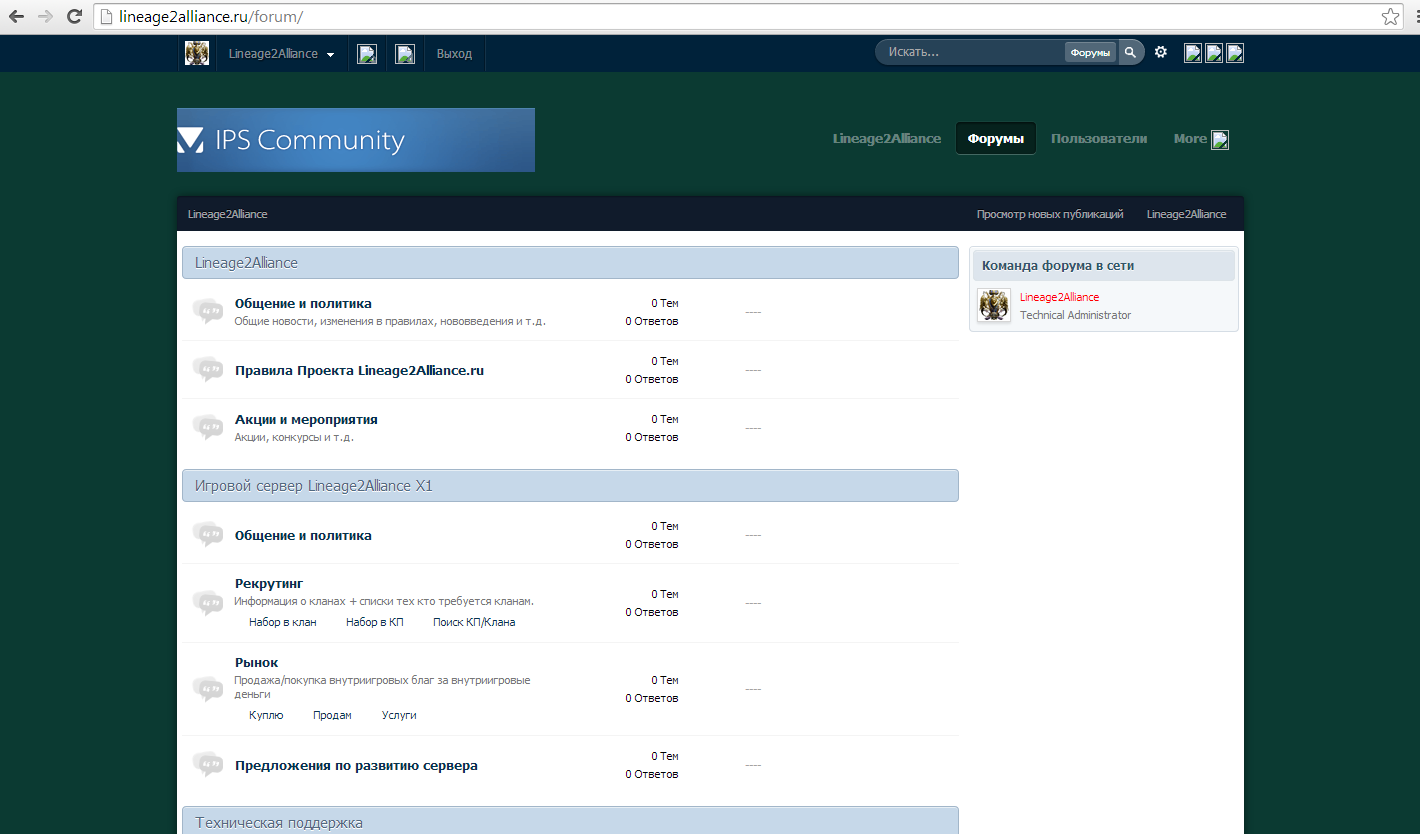Open the Куплю subforum
The height and width of the screenshot is (834, 1420).
click(266, 715)
